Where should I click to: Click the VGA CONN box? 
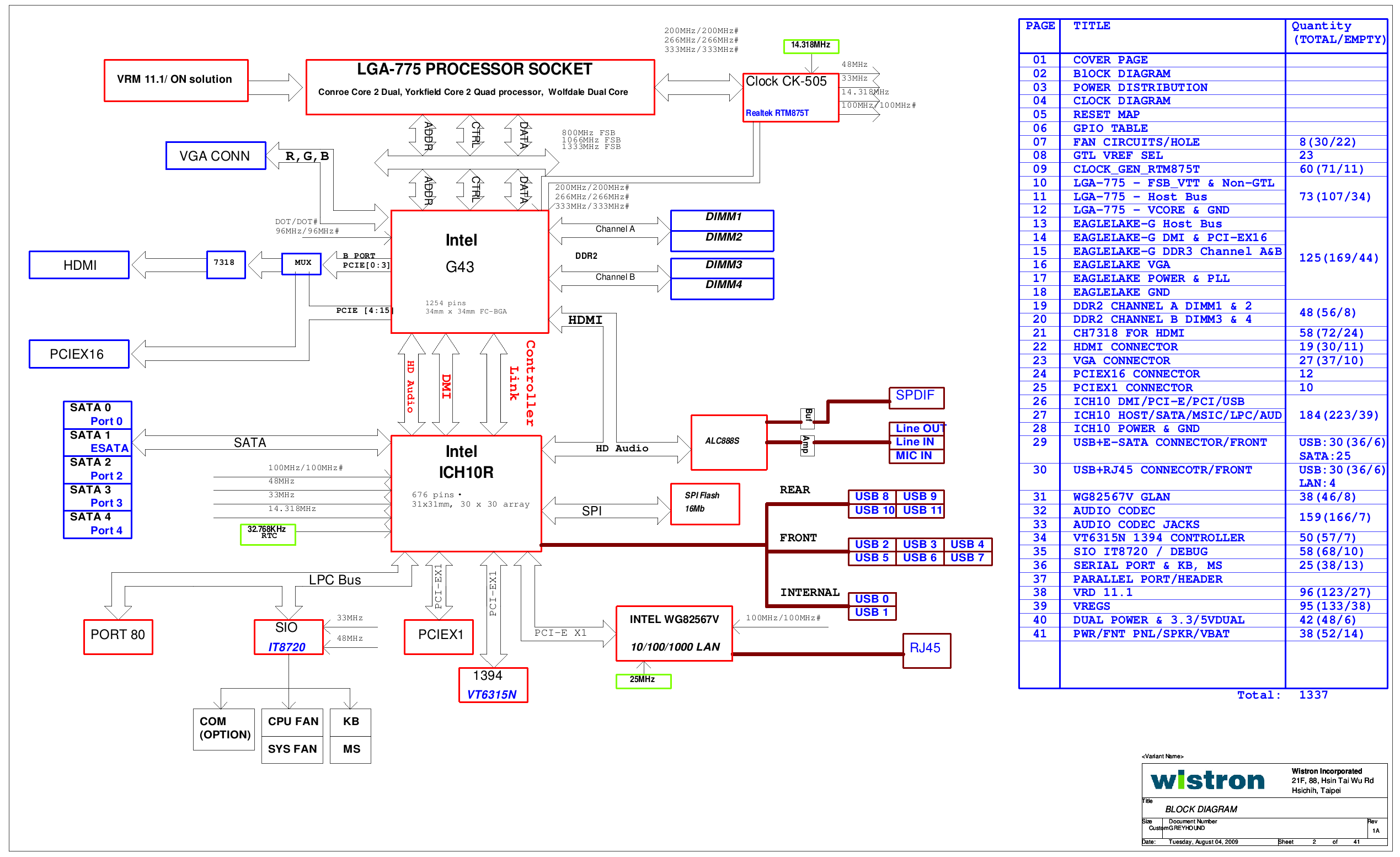(x=216, y=156)
